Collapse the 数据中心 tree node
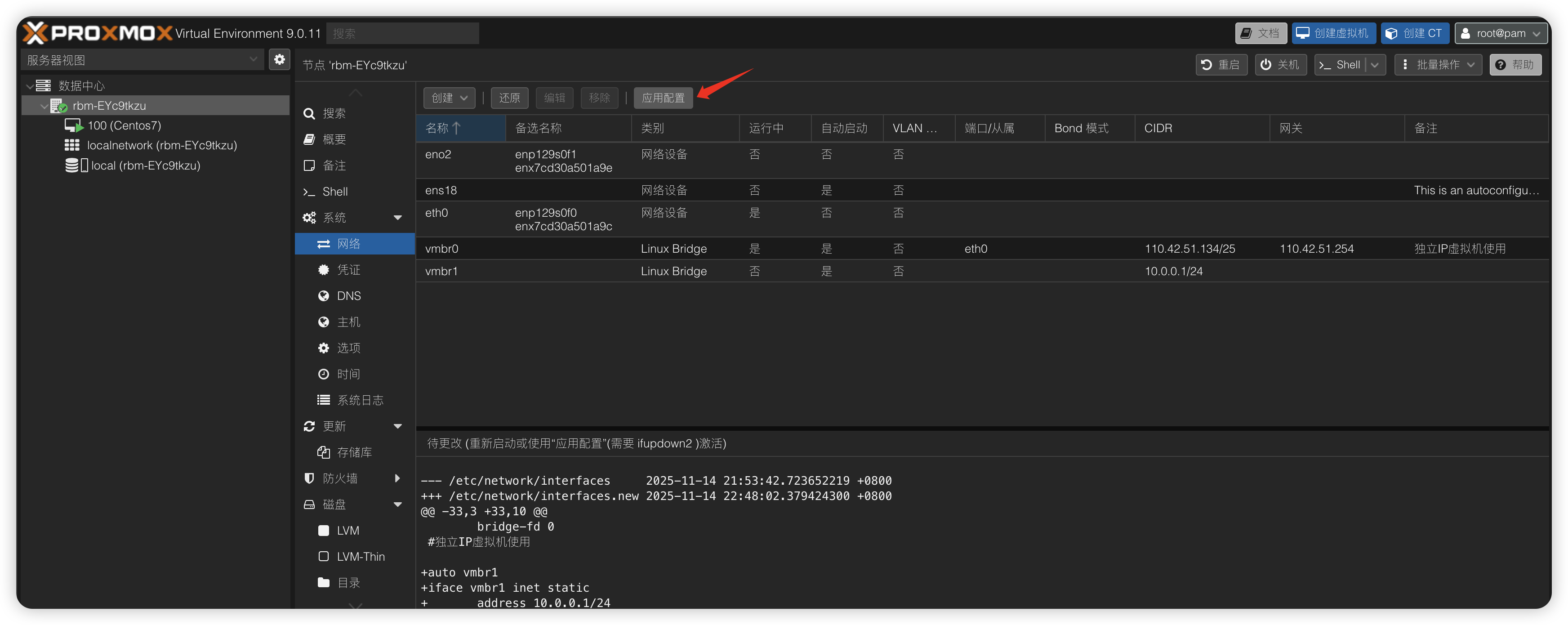Screen dimensions: 1568x625 coord(30,86)
